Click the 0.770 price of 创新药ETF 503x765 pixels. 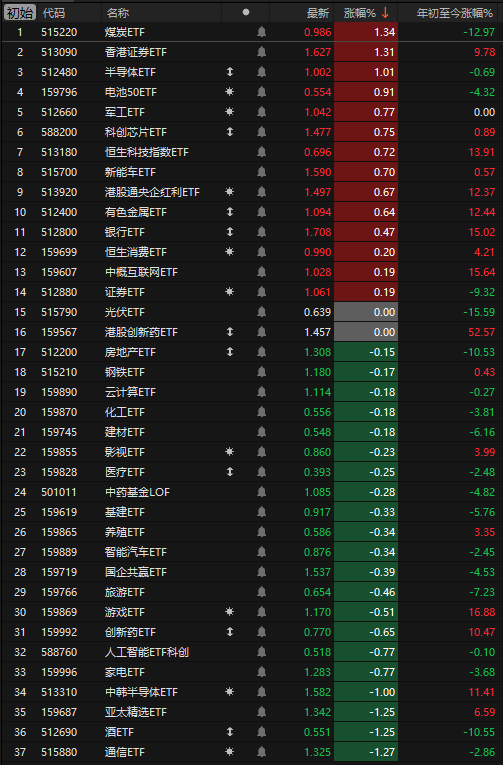click(318, 632)
